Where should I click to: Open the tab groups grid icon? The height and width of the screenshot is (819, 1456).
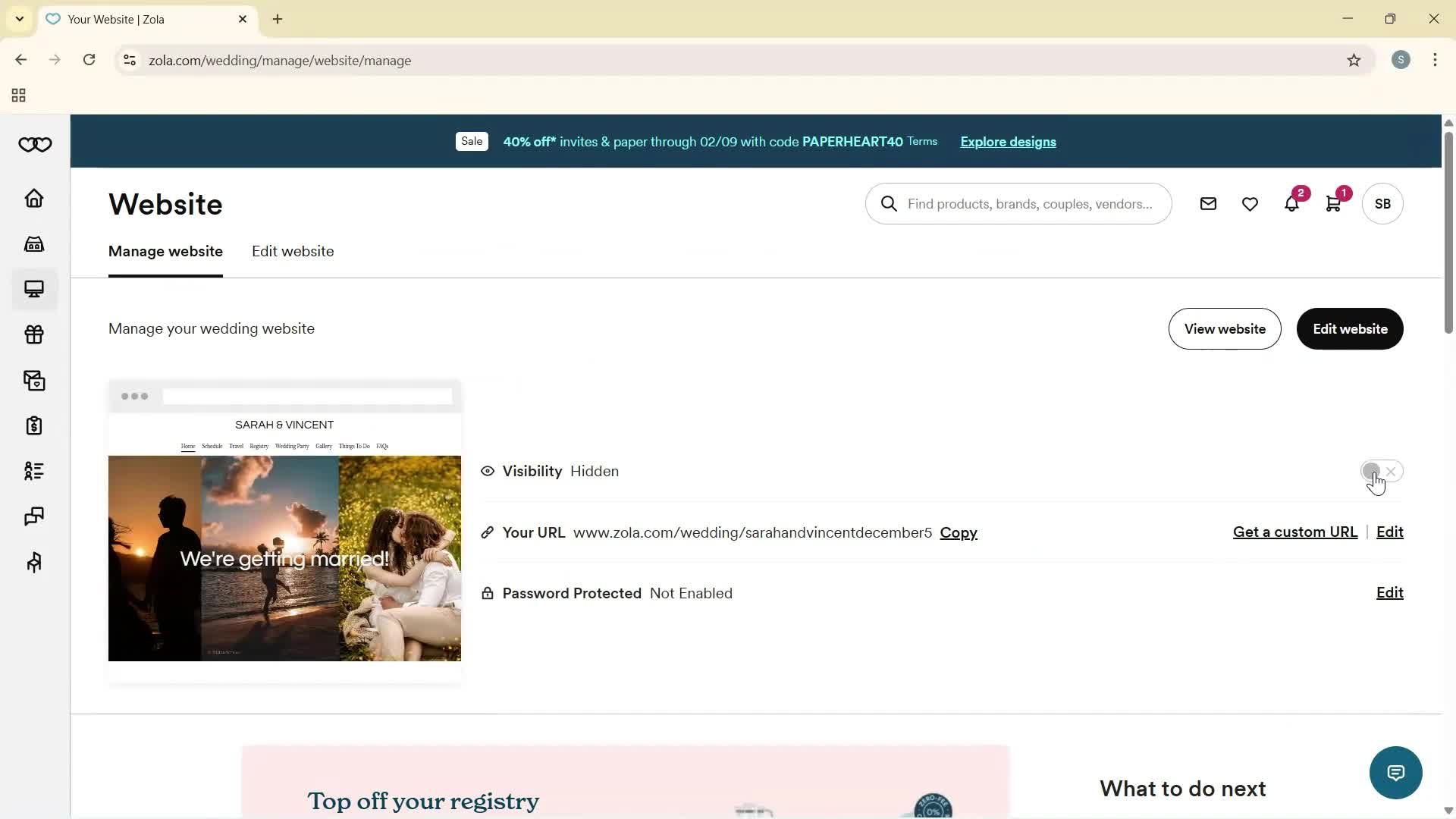coord(18,95)
